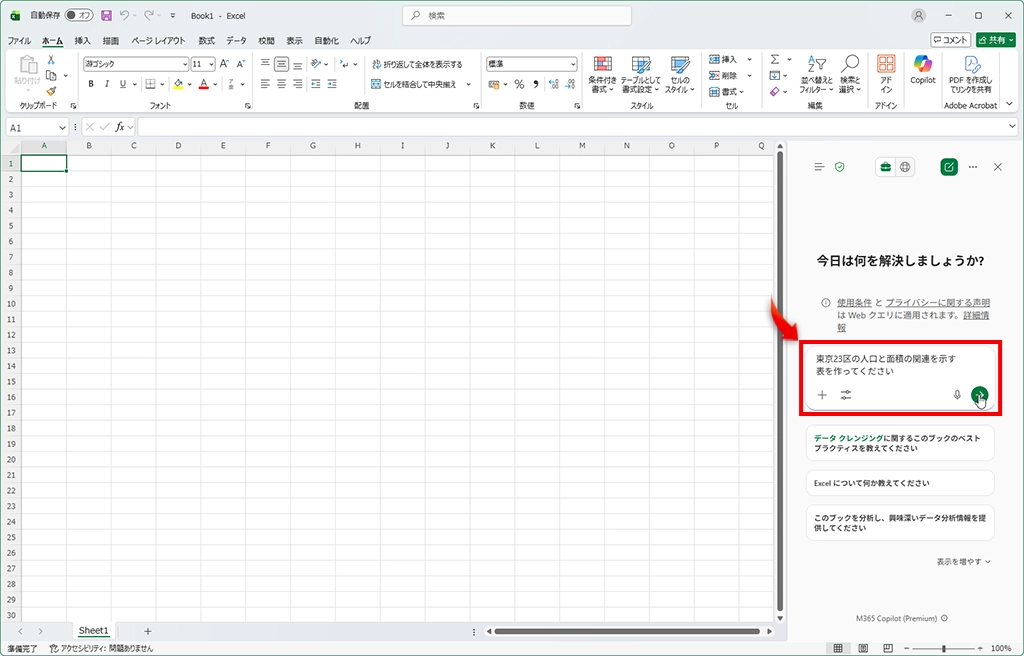Open the number format 標準 dropdown
The height and width of the screenshot is (656, 1024).
click(572, 64)
